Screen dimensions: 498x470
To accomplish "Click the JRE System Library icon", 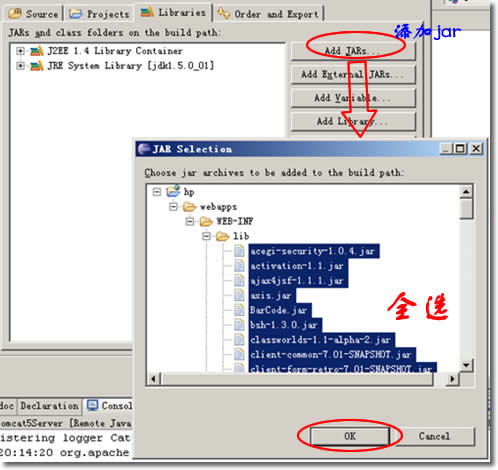I will pos(37,66).
